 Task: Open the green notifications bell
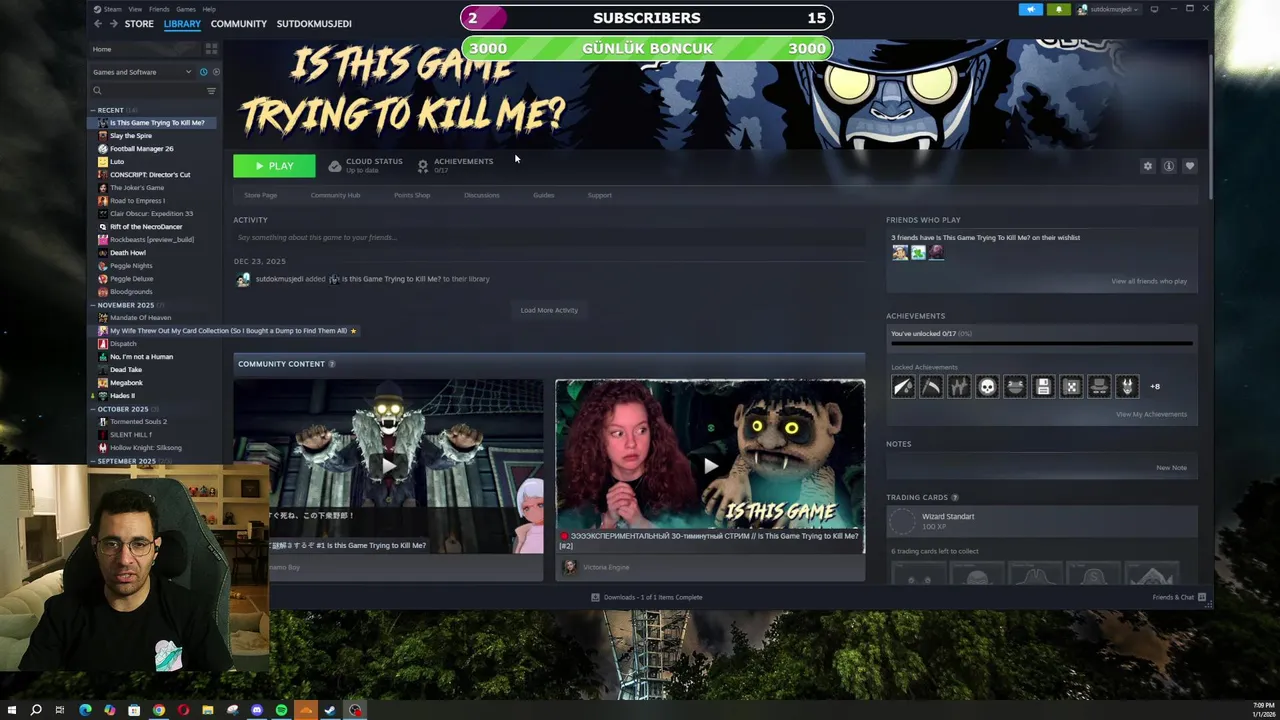pos(1059,9)
